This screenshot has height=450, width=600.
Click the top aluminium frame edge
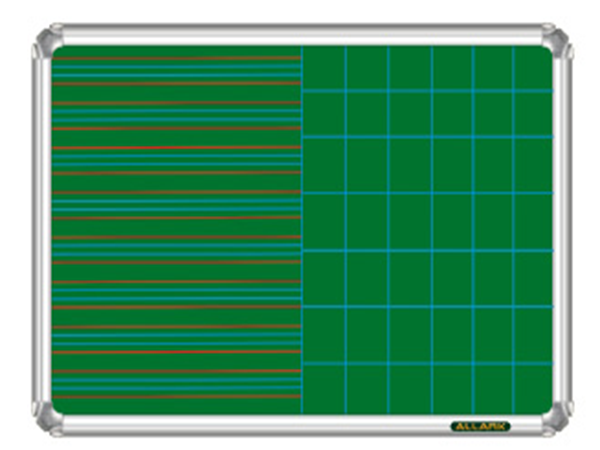pyautogui.click(x=300, y=33)
